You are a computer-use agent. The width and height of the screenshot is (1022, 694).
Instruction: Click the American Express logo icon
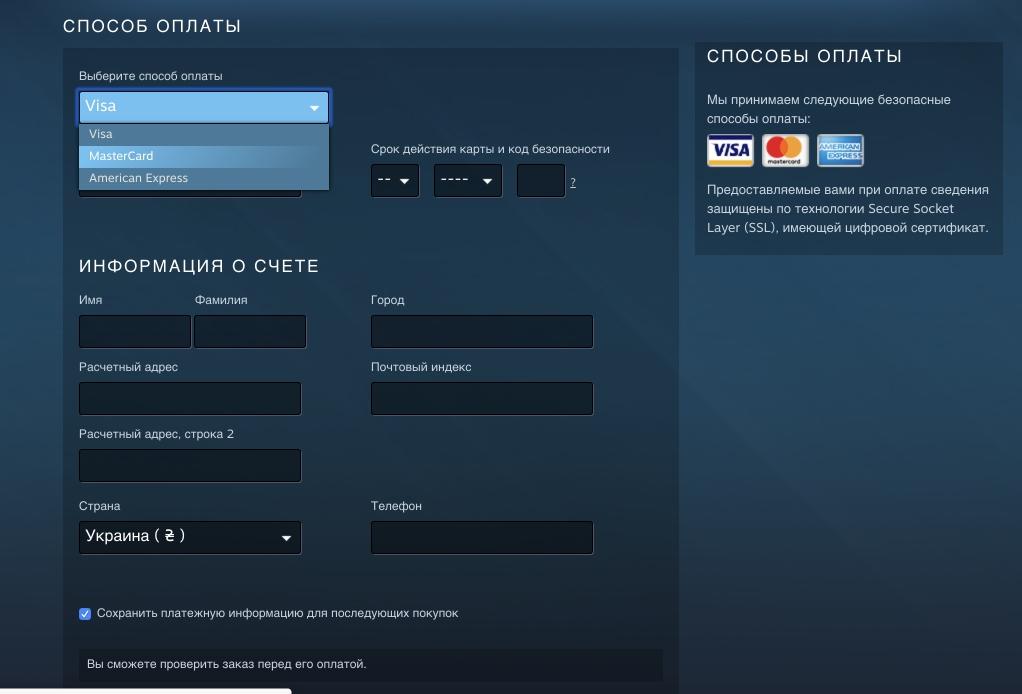click(x=840, y=151)
